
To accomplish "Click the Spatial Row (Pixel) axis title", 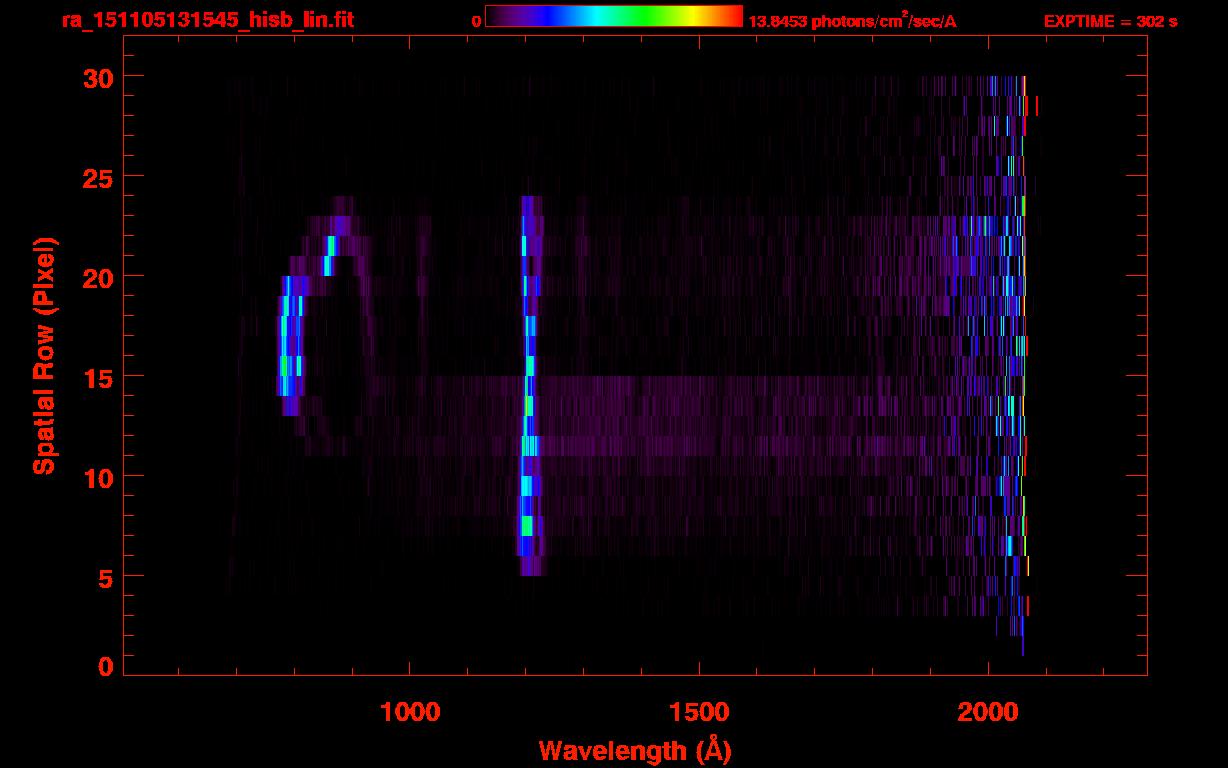I will pos(44,355).
